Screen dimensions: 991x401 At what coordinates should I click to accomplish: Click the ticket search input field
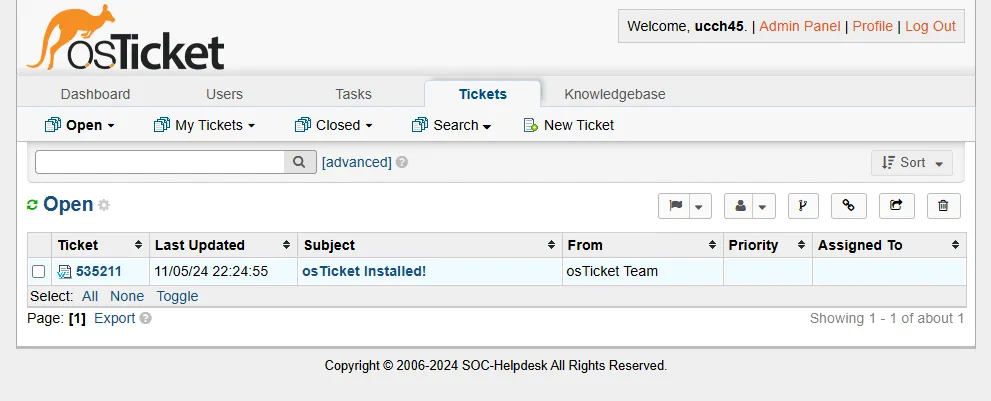coord(160,162)
